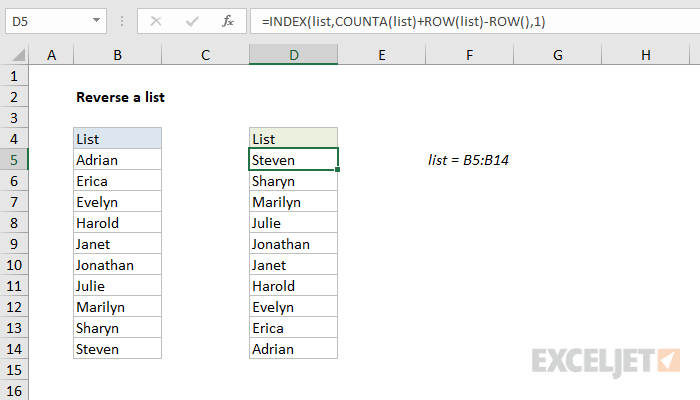The height and width of the screenshot is (400, 700).
Task: Select cell D14 containing Adrian
Action: (293, 349)
